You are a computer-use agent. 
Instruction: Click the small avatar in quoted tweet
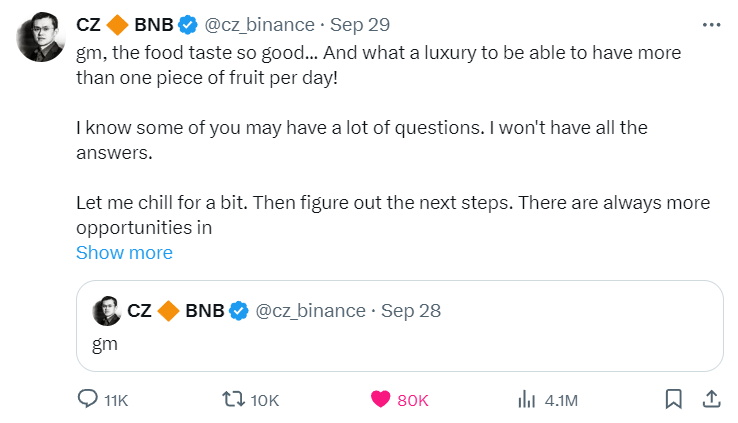pyautogui.click(x=107, y=311)
